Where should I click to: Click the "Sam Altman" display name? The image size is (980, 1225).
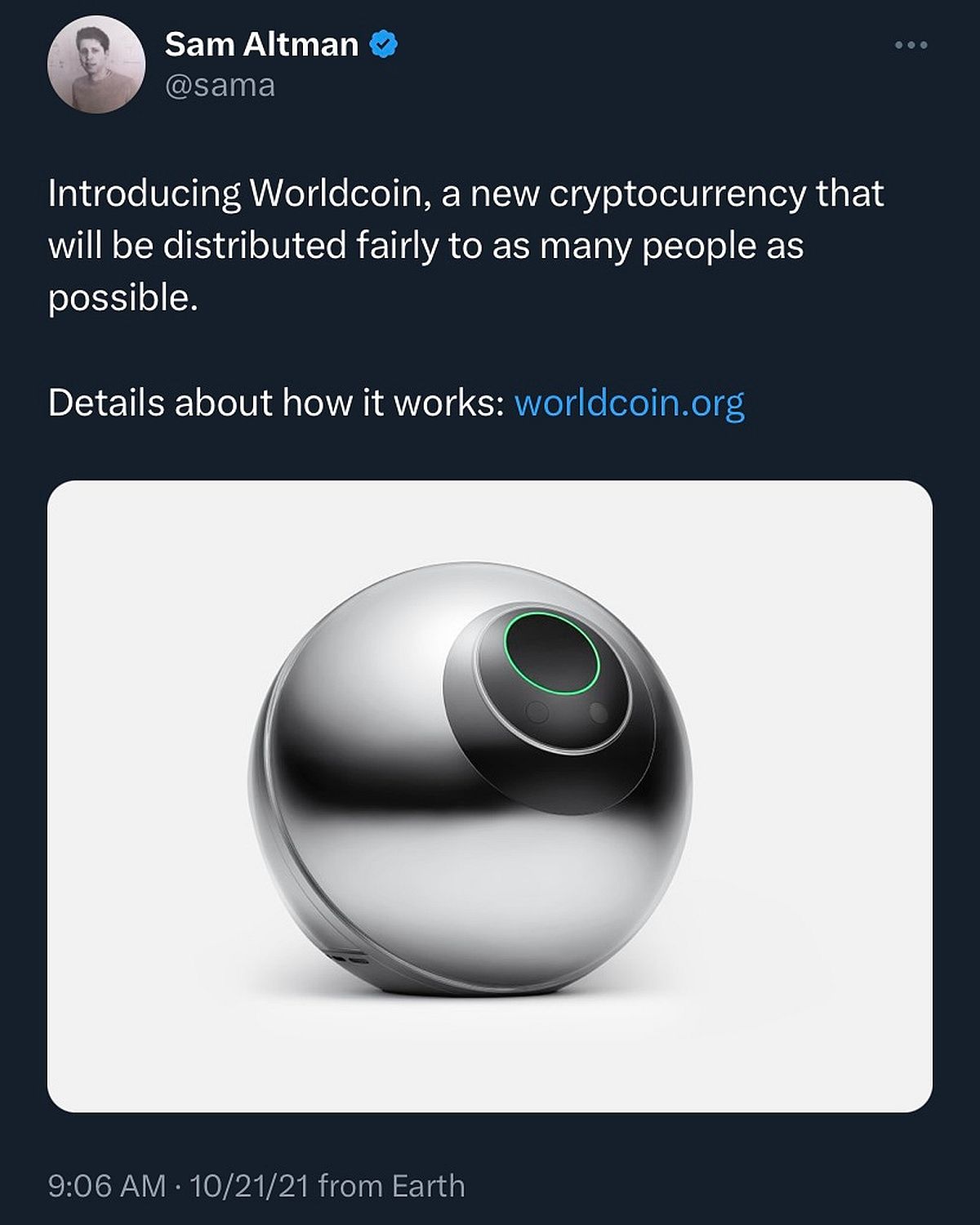click(x=261, y=44)
